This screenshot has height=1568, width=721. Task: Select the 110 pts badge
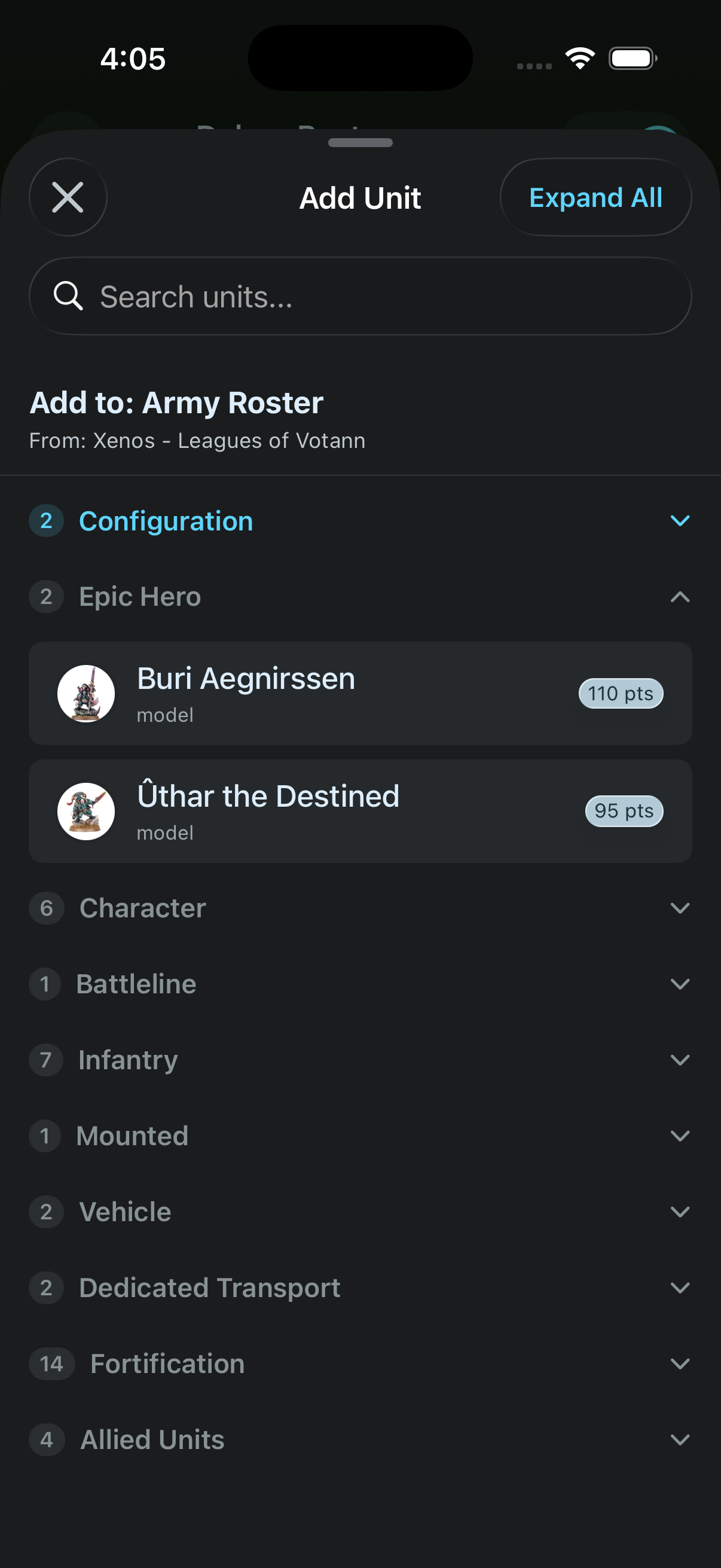pyautogui.click(x=620, y=693)
